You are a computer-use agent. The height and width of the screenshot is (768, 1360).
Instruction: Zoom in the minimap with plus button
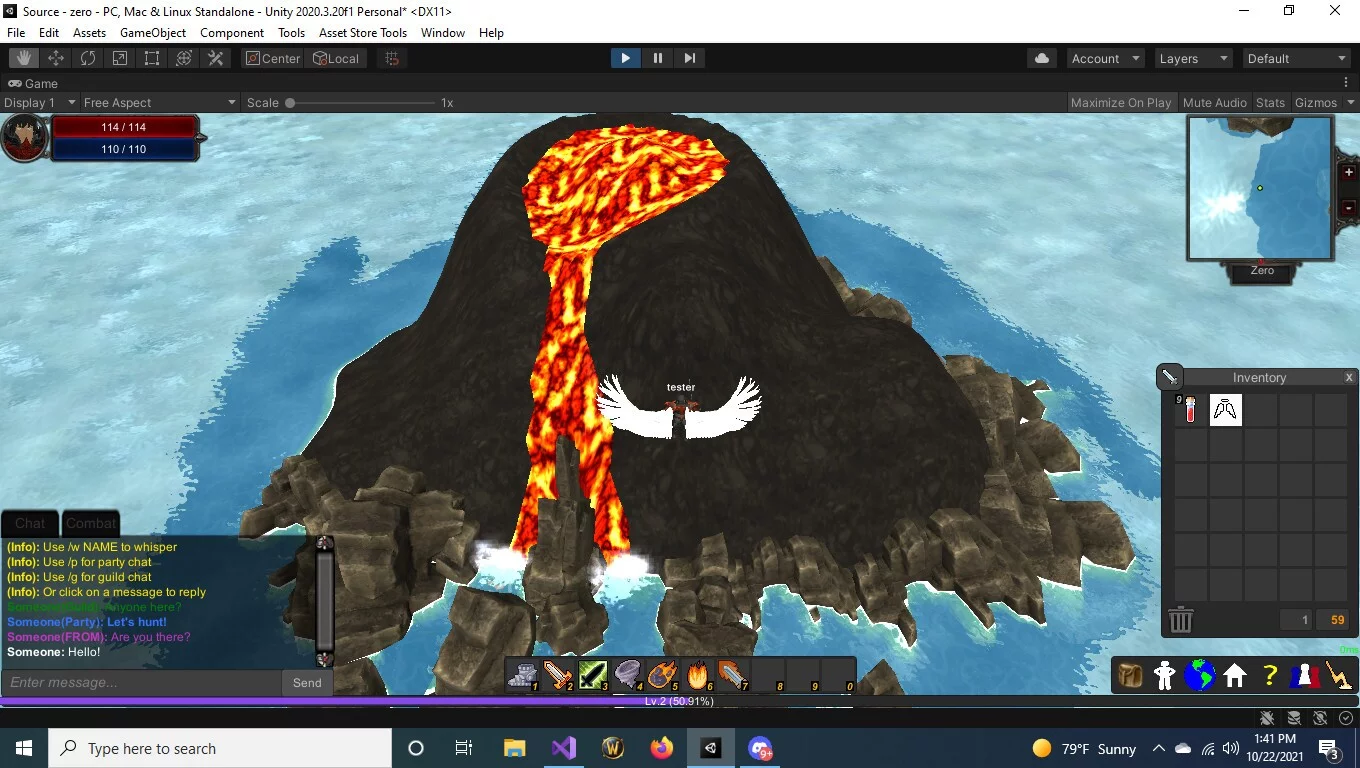(1348, 172)
